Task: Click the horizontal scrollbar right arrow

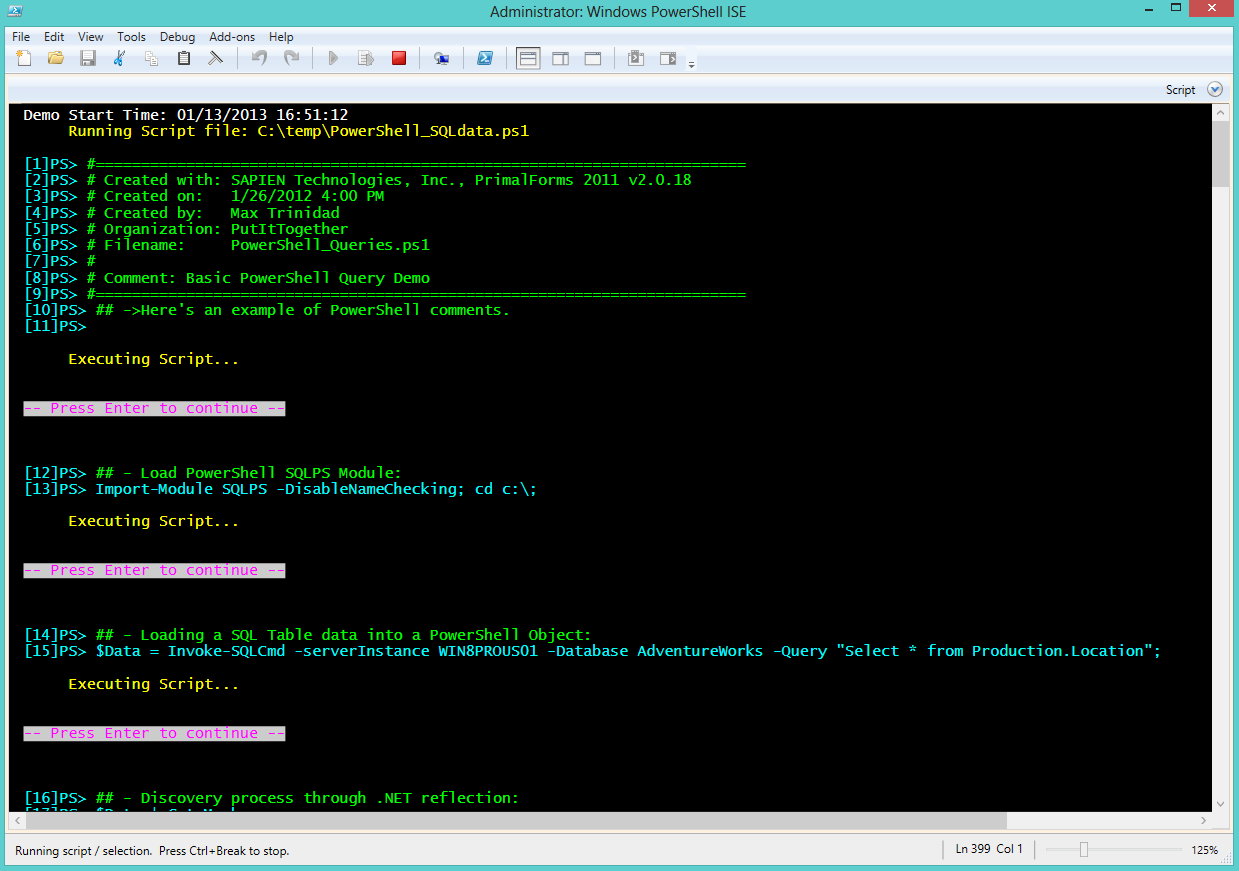Action: coord(1204,820)
